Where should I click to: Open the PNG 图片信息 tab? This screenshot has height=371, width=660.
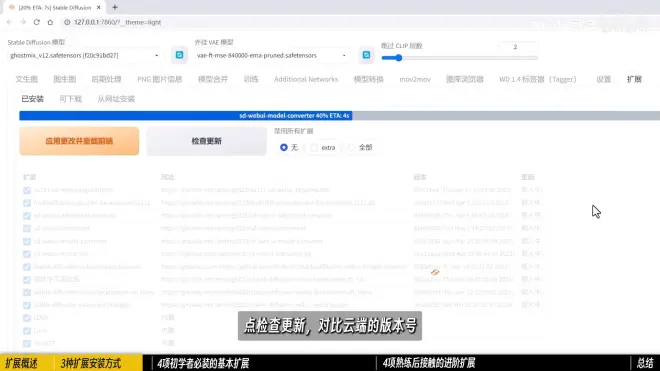tap(160, 79)
